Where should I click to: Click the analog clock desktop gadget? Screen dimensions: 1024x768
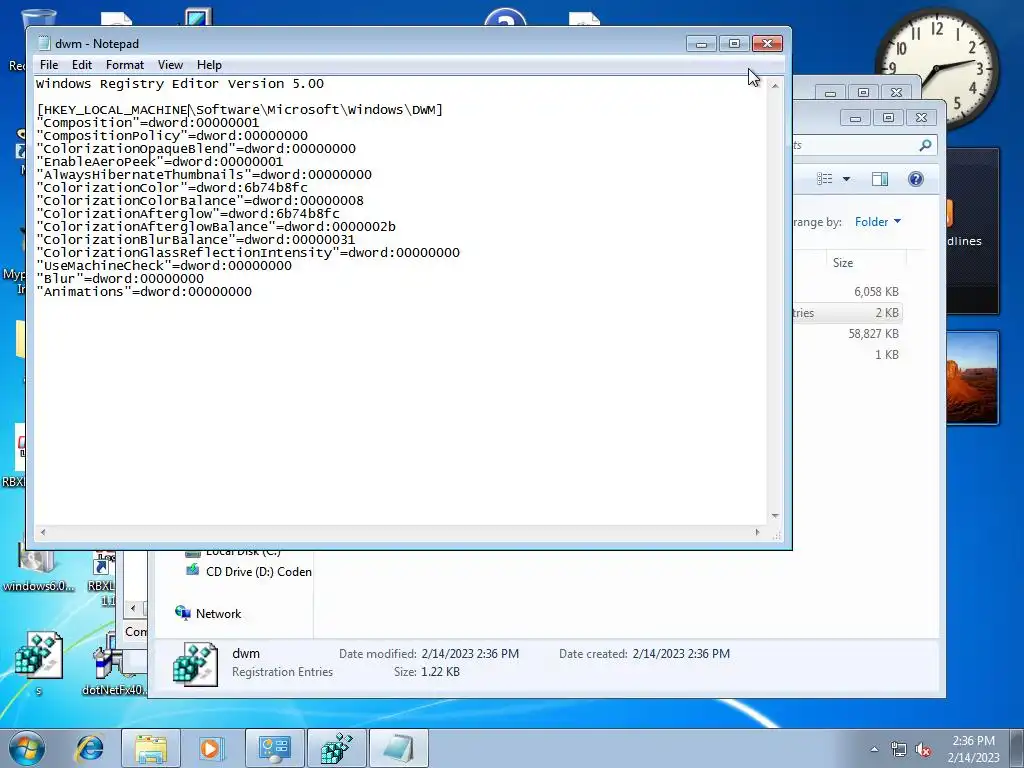(x=936, y=68)
